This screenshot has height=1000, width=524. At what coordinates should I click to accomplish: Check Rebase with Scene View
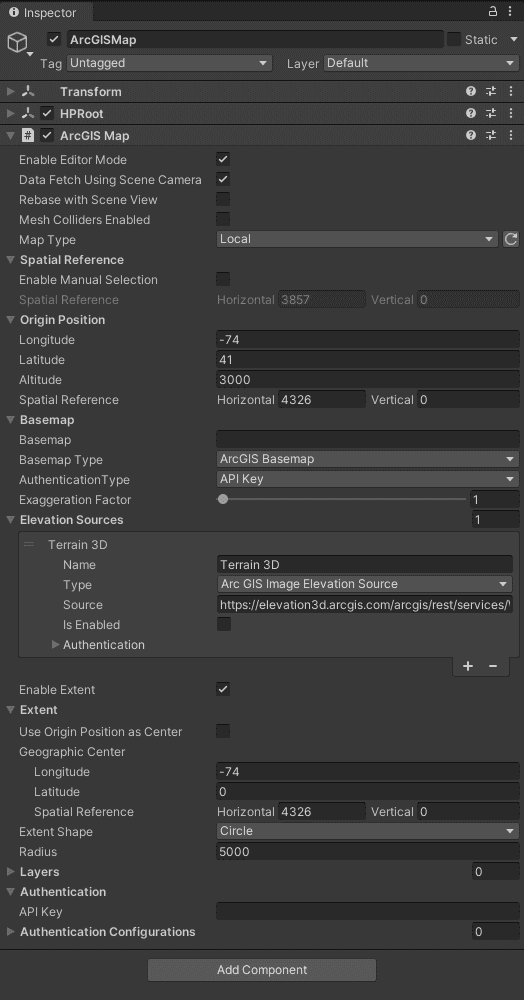point(223,199)
